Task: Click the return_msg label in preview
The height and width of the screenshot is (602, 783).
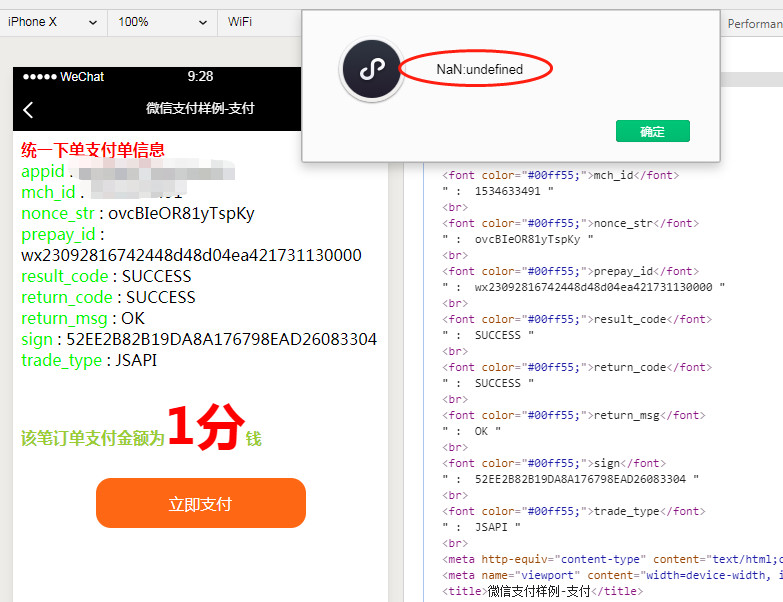Action: (64, 318)
